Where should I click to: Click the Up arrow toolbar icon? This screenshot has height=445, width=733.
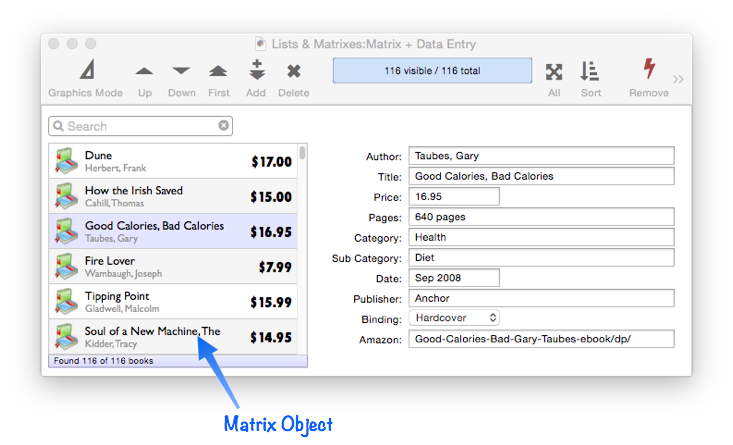[145, 72]
